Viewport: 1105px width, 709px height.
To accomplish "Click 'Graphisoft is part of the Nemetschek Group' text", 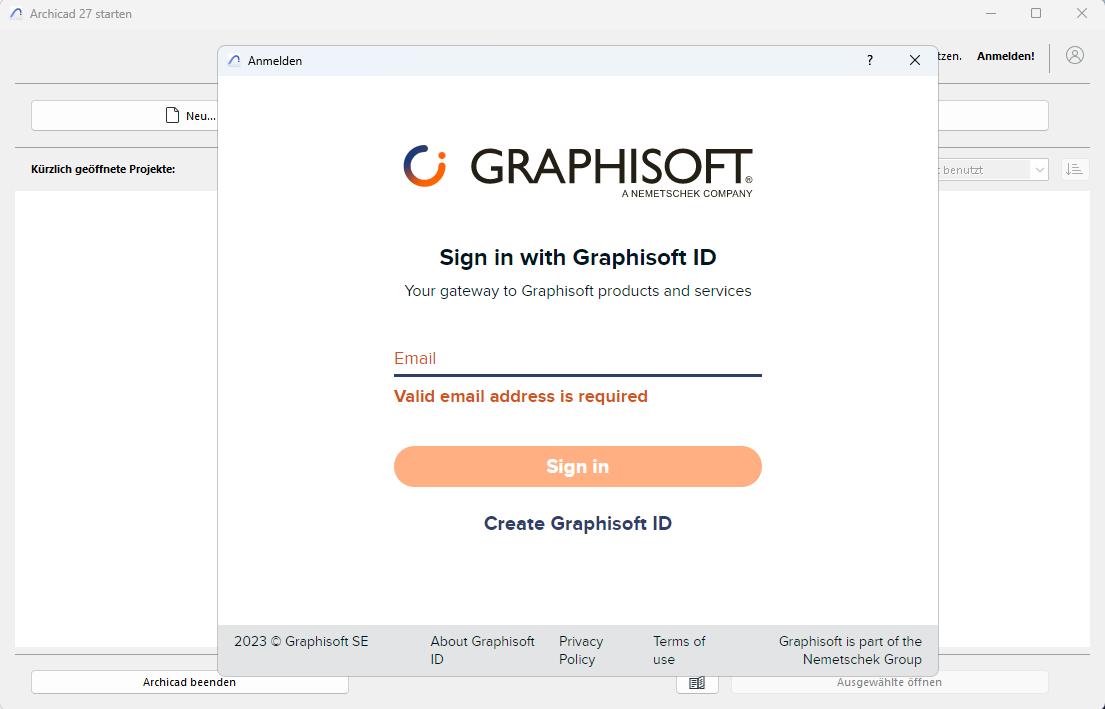I will [x=850, y=650].
